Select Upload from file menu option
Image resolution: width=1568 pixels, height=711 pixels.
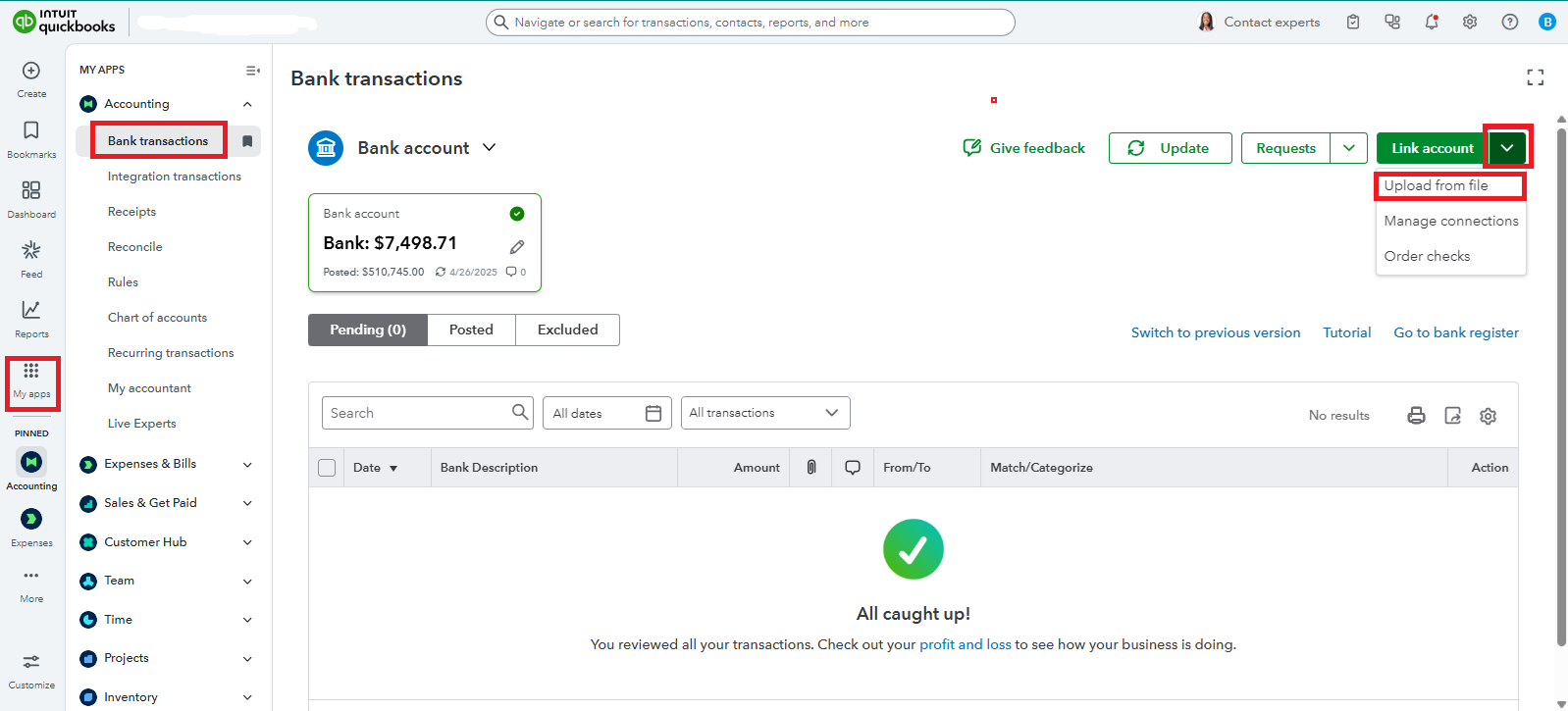(x=1436, y=185)
